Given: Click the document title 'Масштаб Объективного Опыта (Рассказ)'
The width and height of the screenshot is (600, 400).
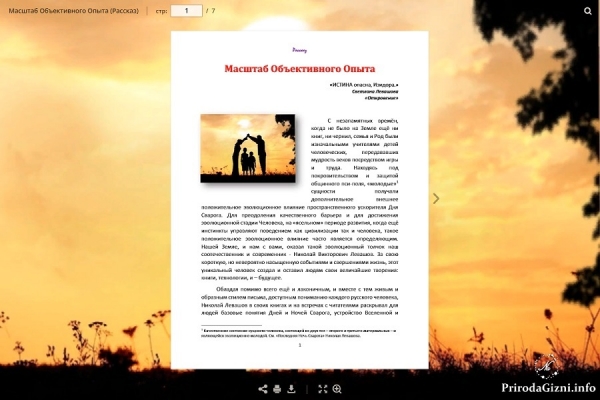Looking at the screenshot, I should click(73, 11).
